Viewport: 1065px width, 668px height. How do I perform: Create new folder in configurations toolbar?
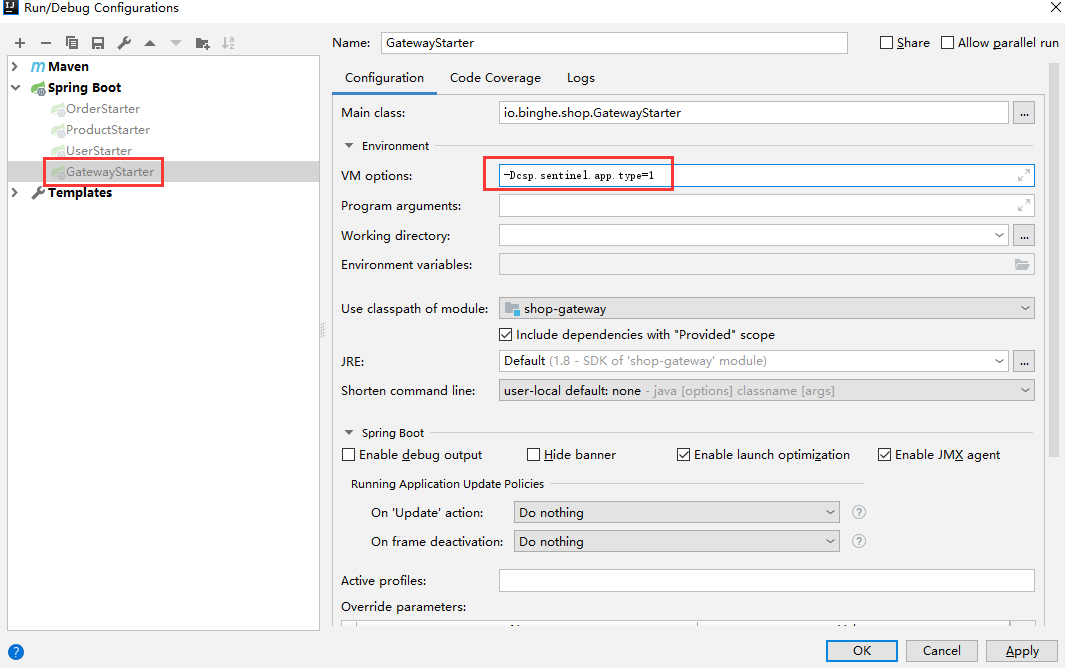click(203, 43)
